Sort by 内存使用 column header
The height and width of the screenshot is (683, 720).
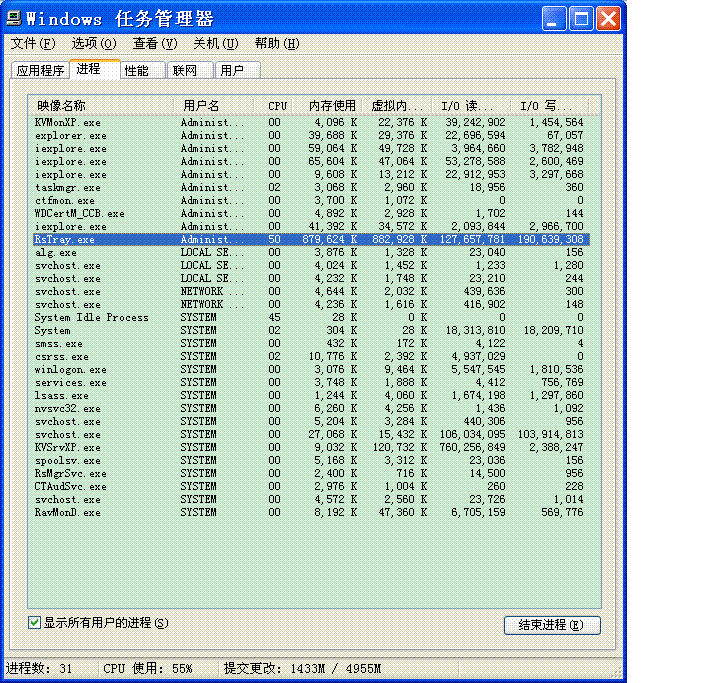(327, 106)
